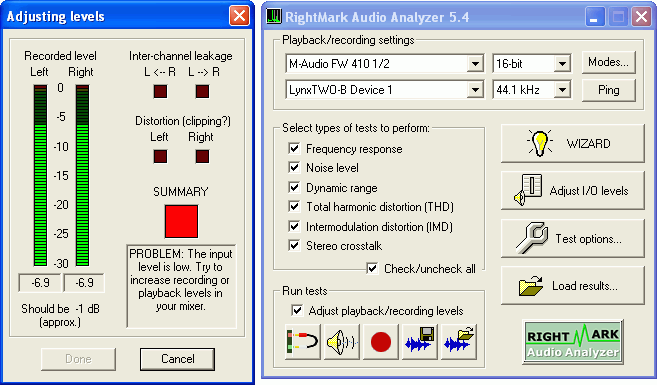Click the save waveform to disk icon
657x385 pixels.
(419, 341)
